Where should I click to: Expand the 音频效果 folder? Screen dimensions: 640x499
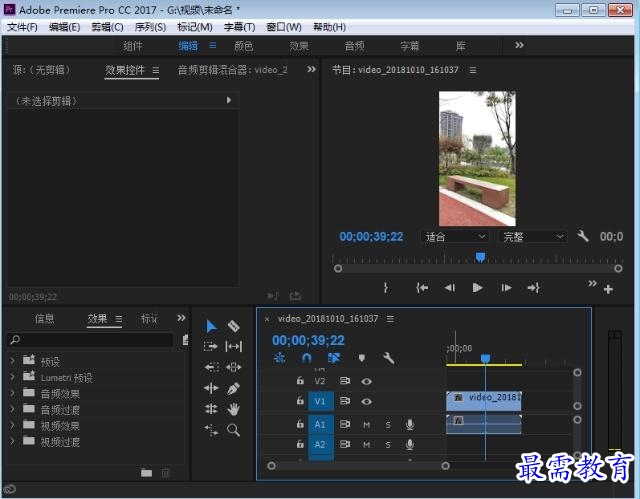click(12, 393)
